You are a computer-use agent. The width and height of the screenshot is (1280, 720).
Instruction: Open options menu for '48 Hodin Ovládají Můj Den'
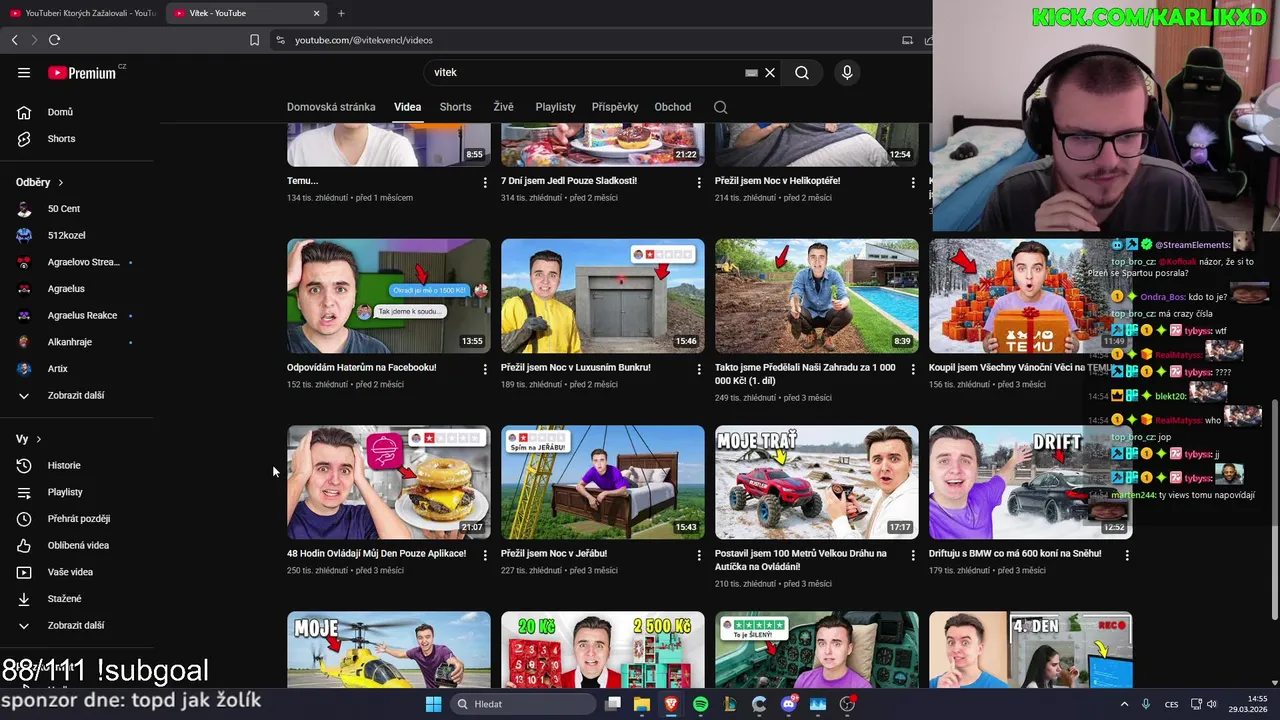pos(485,555)
